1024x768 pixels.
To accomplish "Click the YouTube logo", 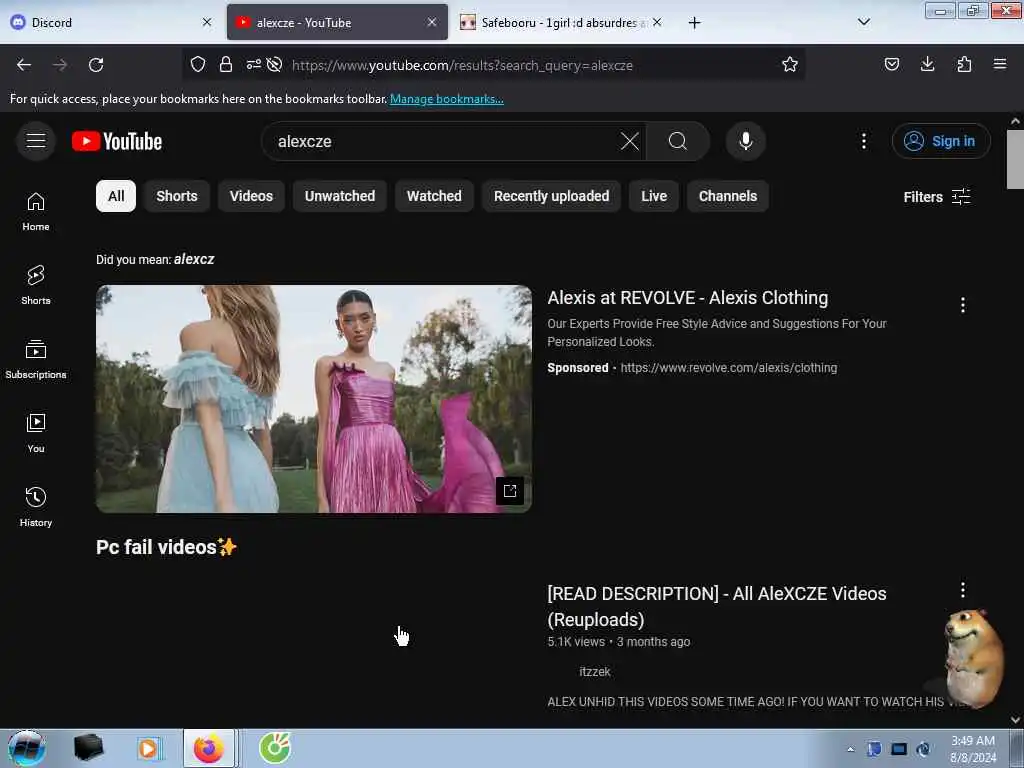I will pos(117,141).
